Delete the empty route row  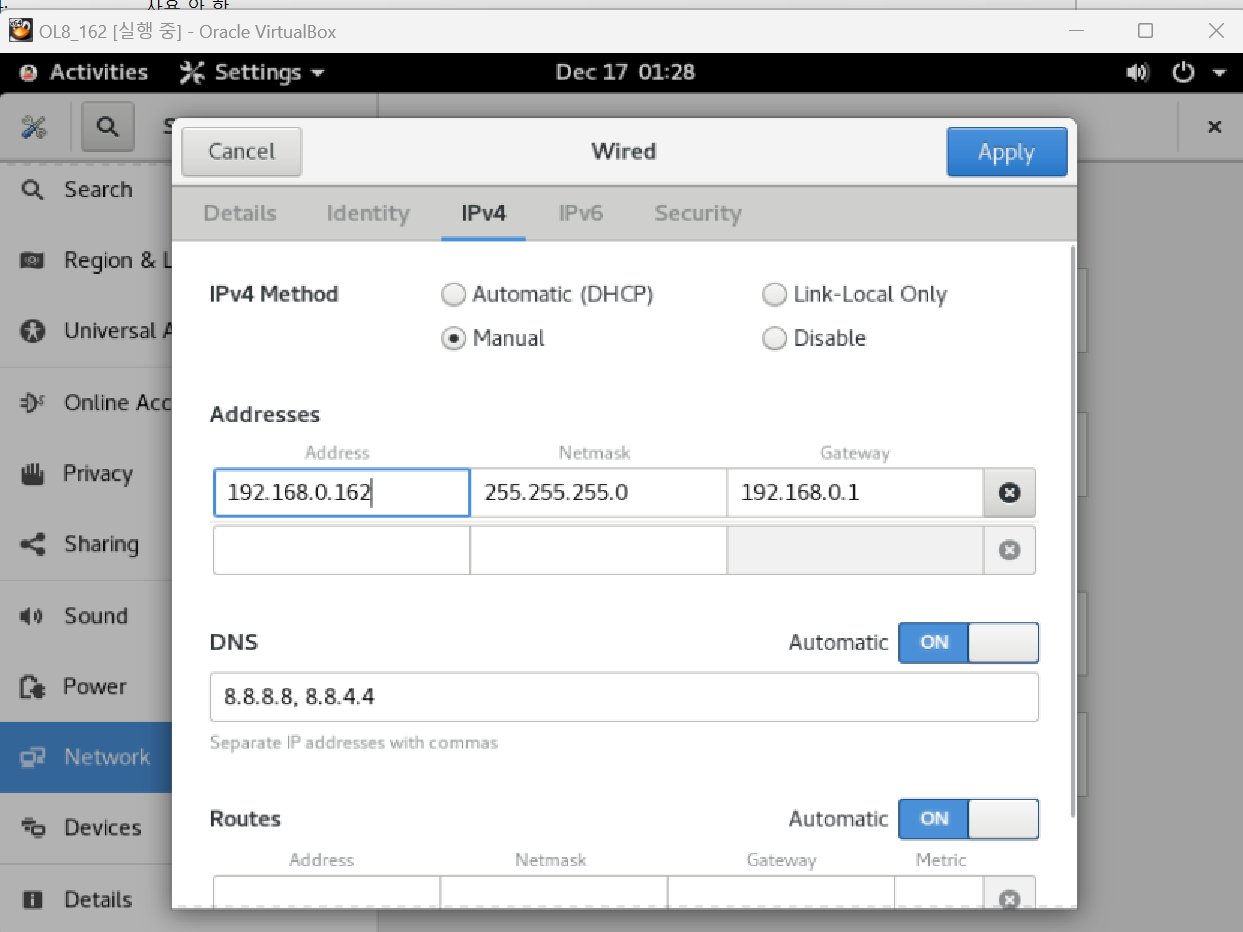point(1009,894)
